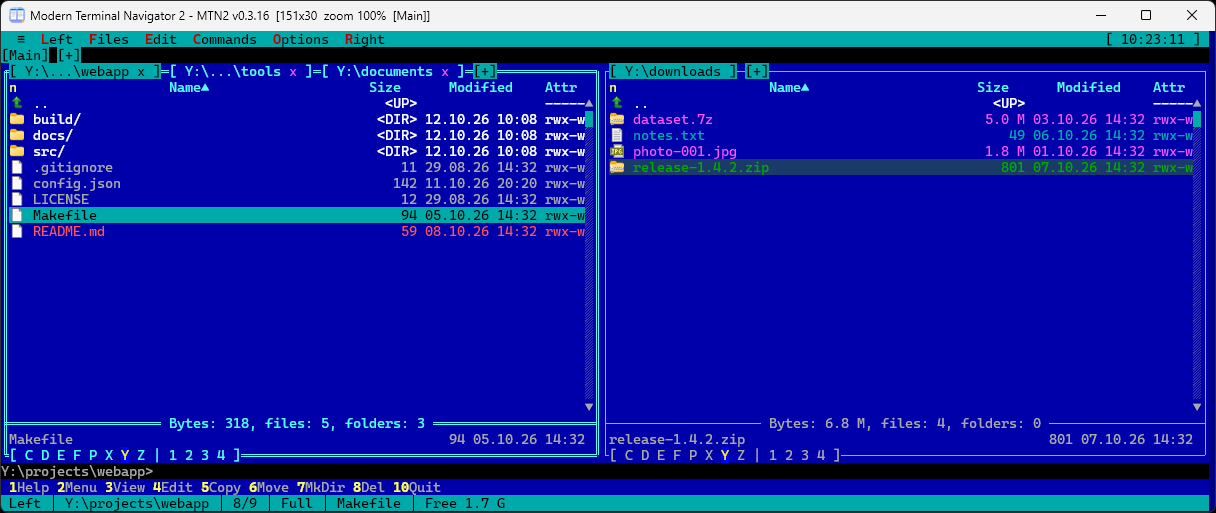Select the Y:\downloads tab

pyautogui.click(x=673, y=71)
